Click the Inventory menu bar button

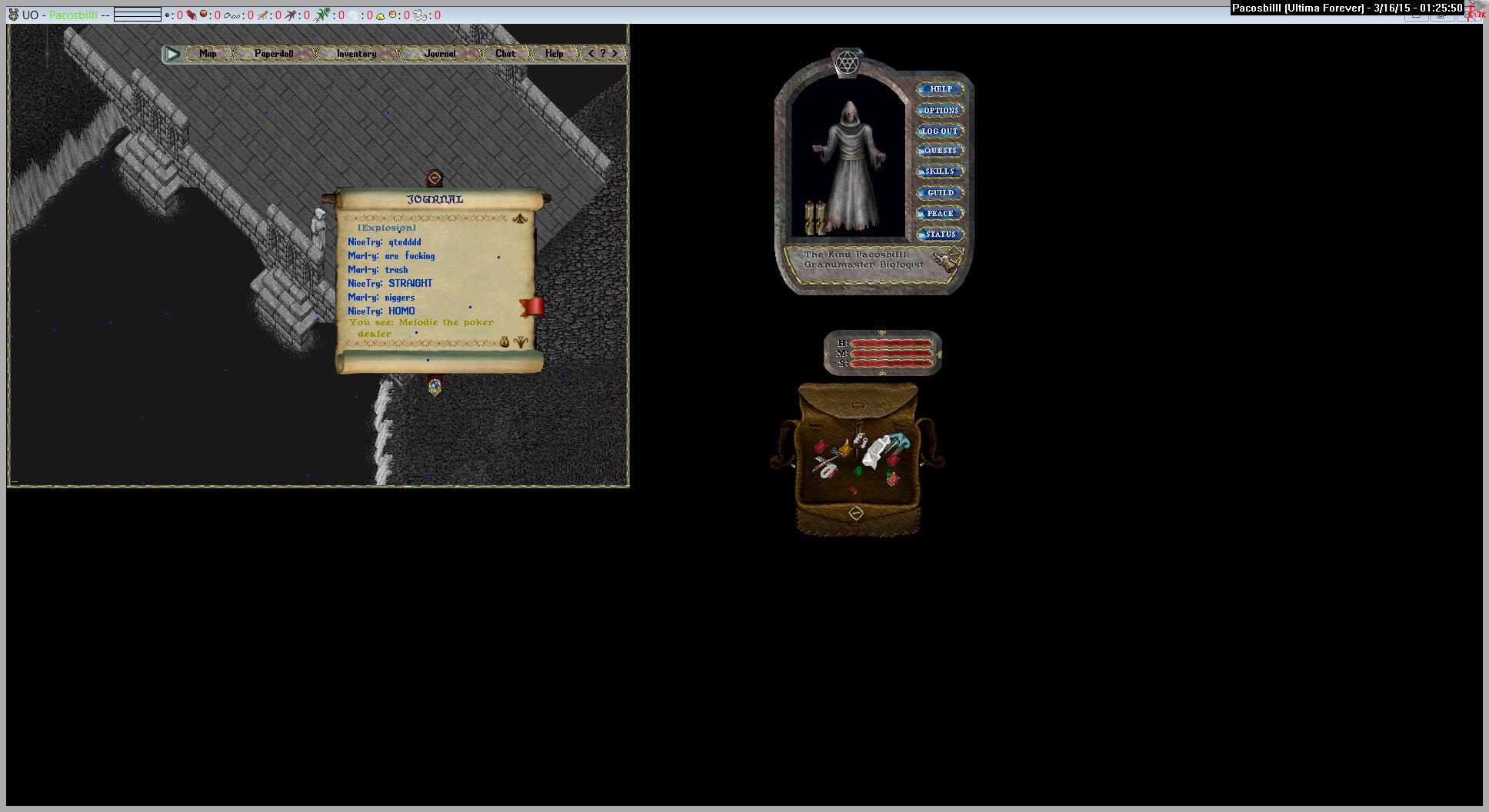[x=356, y=54]
